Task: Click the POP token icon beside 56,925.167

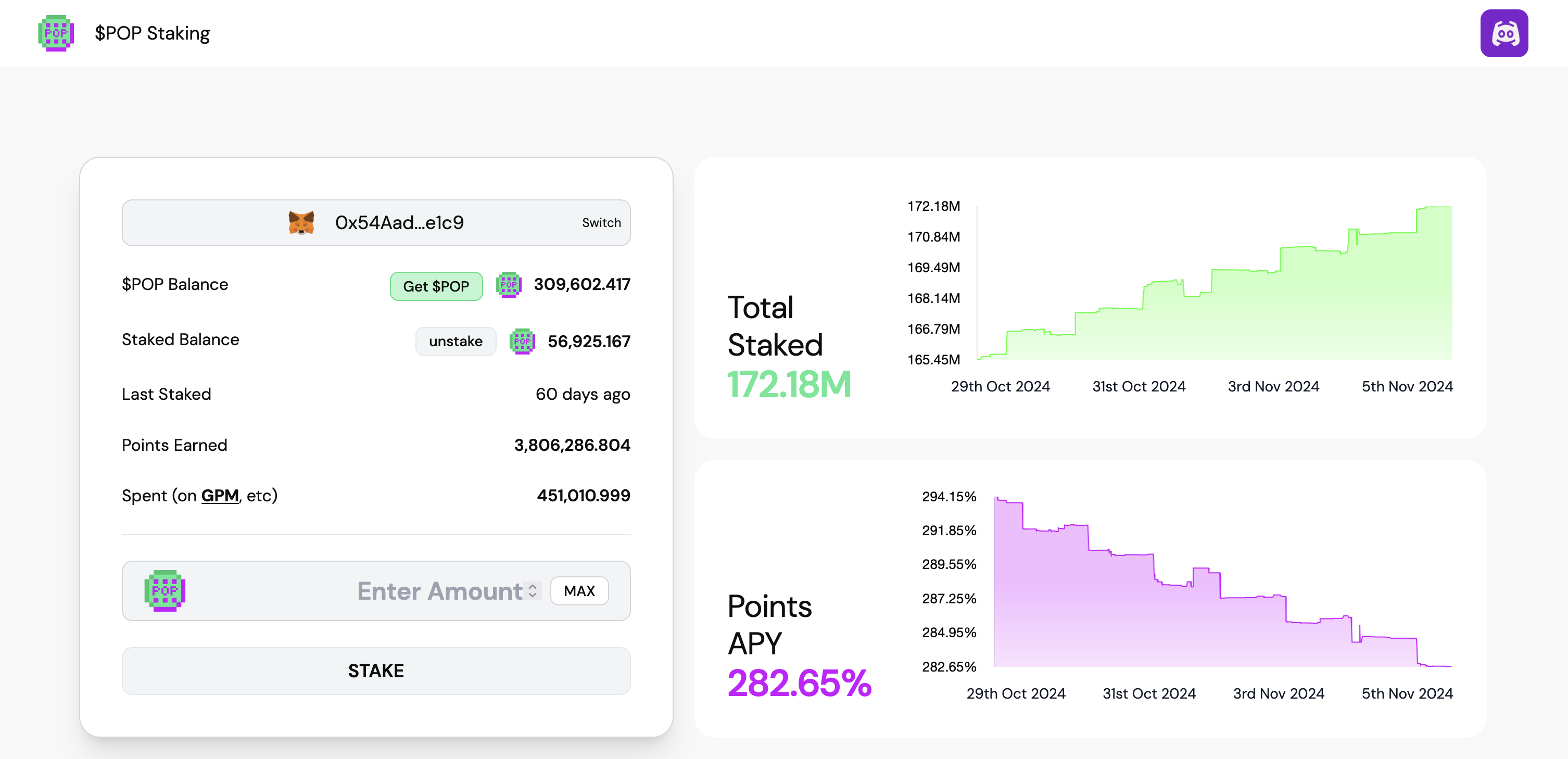Action: 522,341
